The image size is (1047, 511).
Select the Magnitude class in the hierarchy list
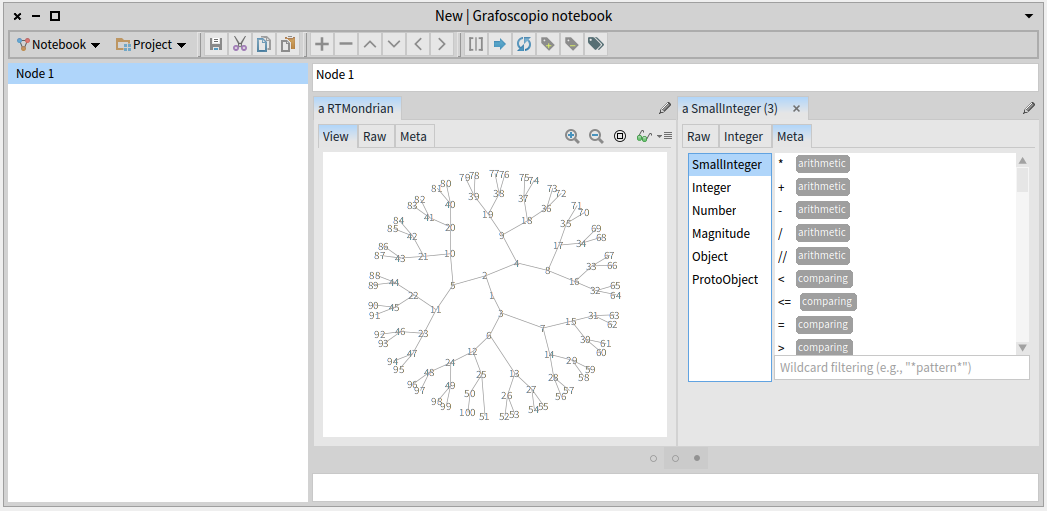coord(730,234)
